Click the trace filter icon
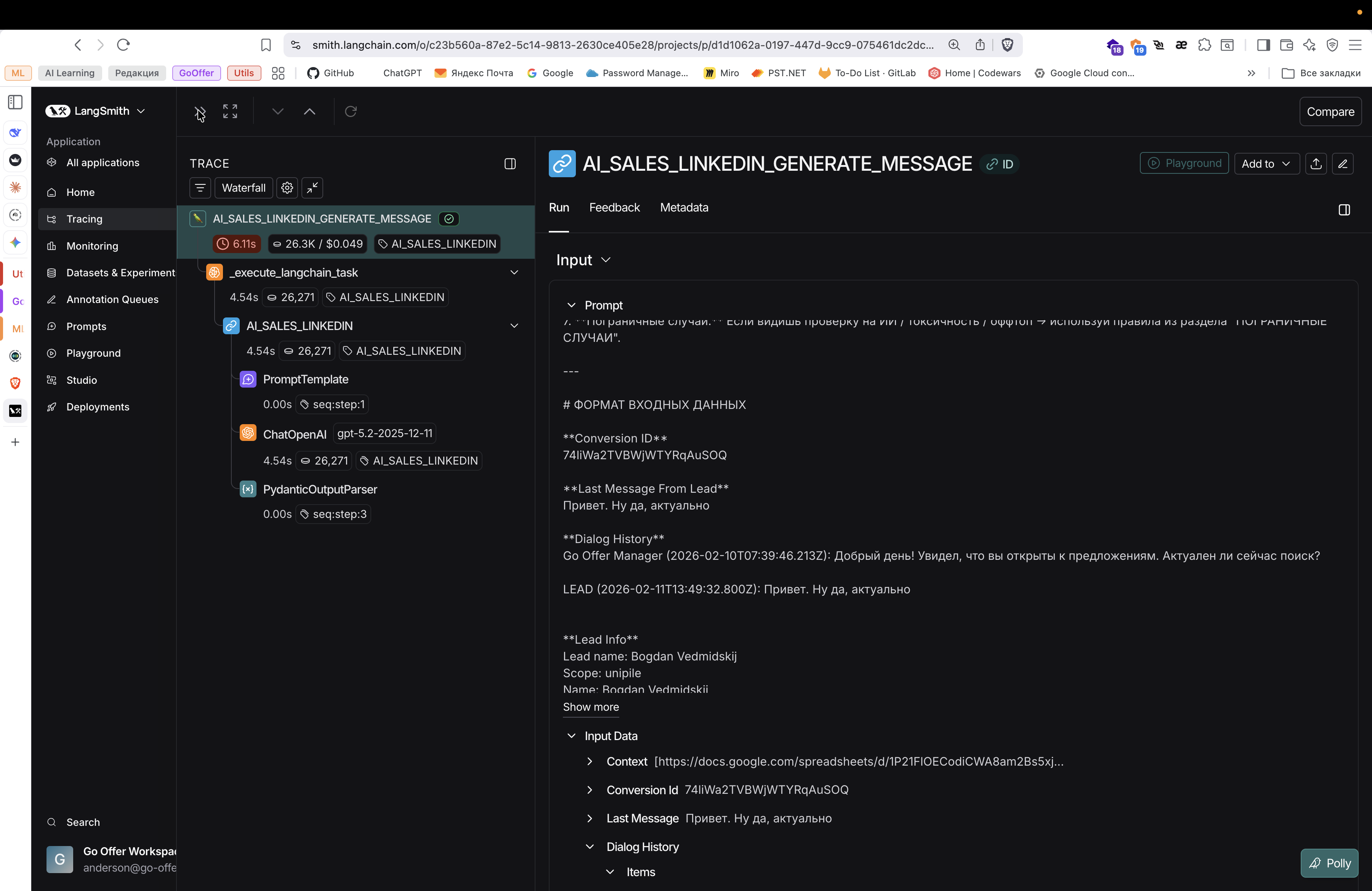Image resolution: width=1372 pixels, height=891 pixels. pyautogui.click(x=200, y=188)
